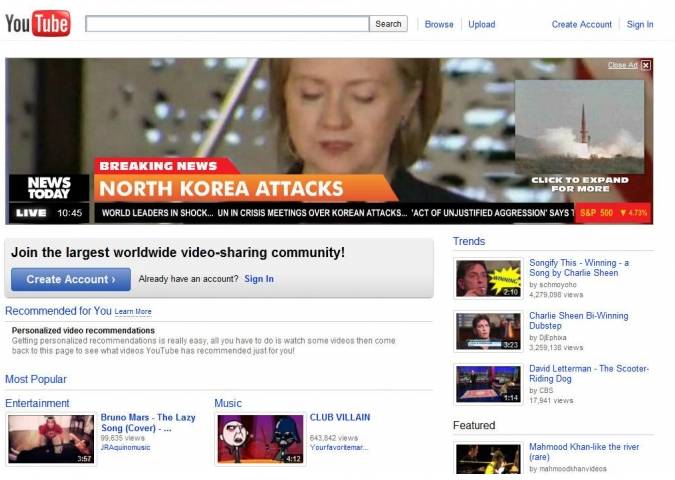
Task: Click the Close Ad link
Action: pos(622,66)
